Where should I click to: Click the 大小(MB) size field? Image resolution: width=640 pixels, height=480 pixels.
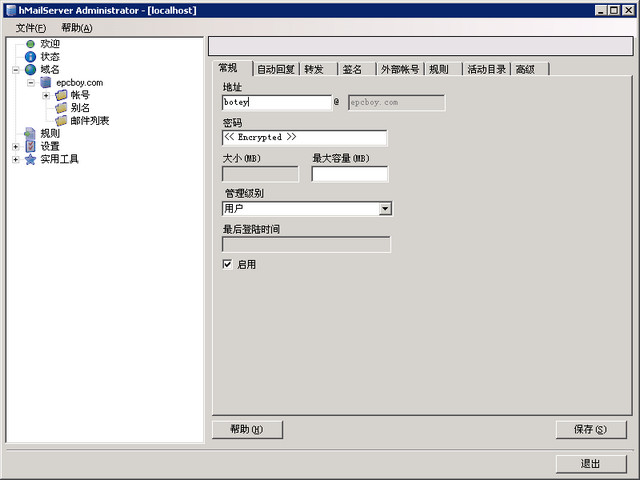coord(260,174)
